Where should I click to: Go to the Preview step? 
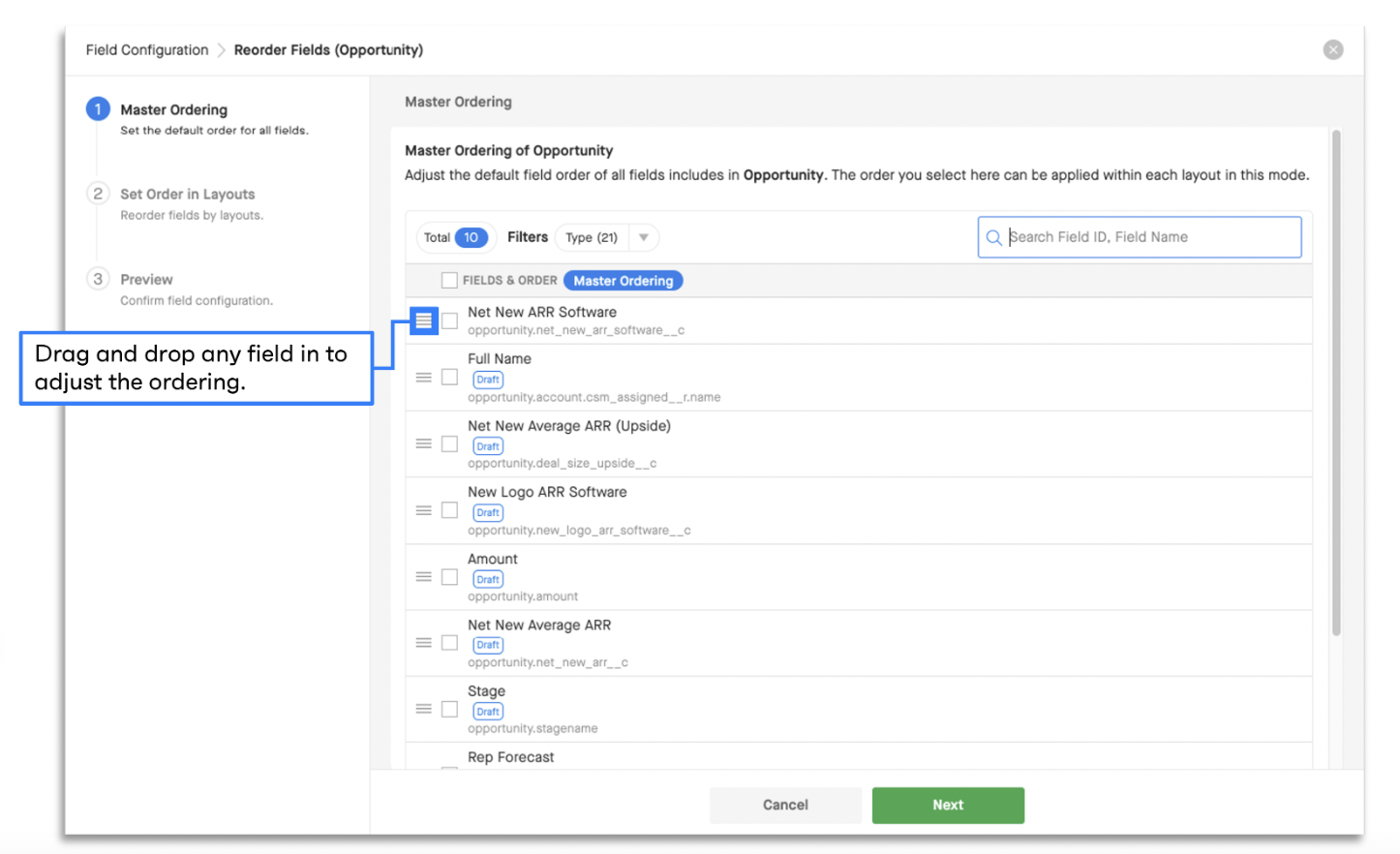click(146, 280)
